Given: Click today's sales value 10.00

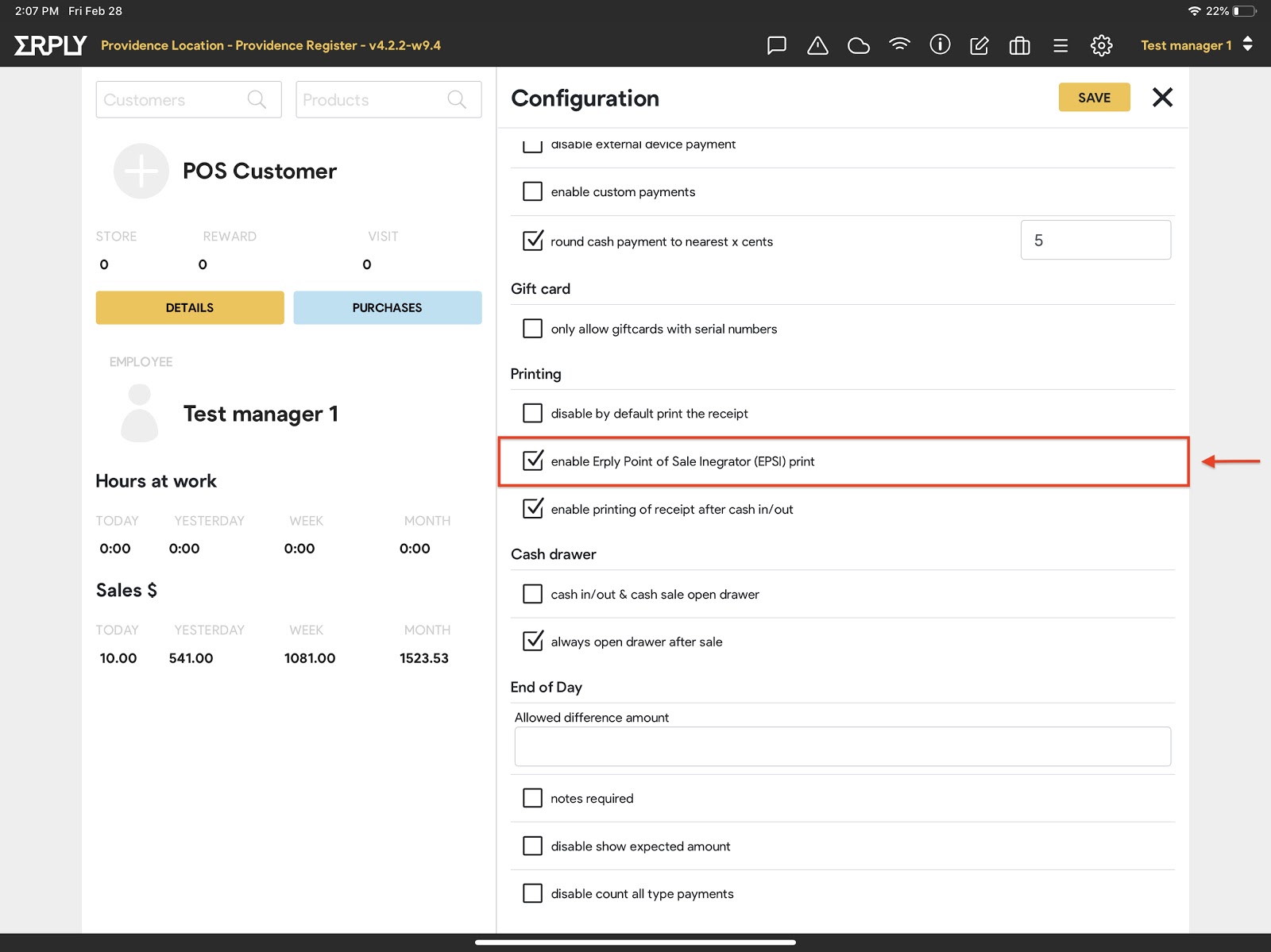Looking at the screenshot, I should pos(118,658).
